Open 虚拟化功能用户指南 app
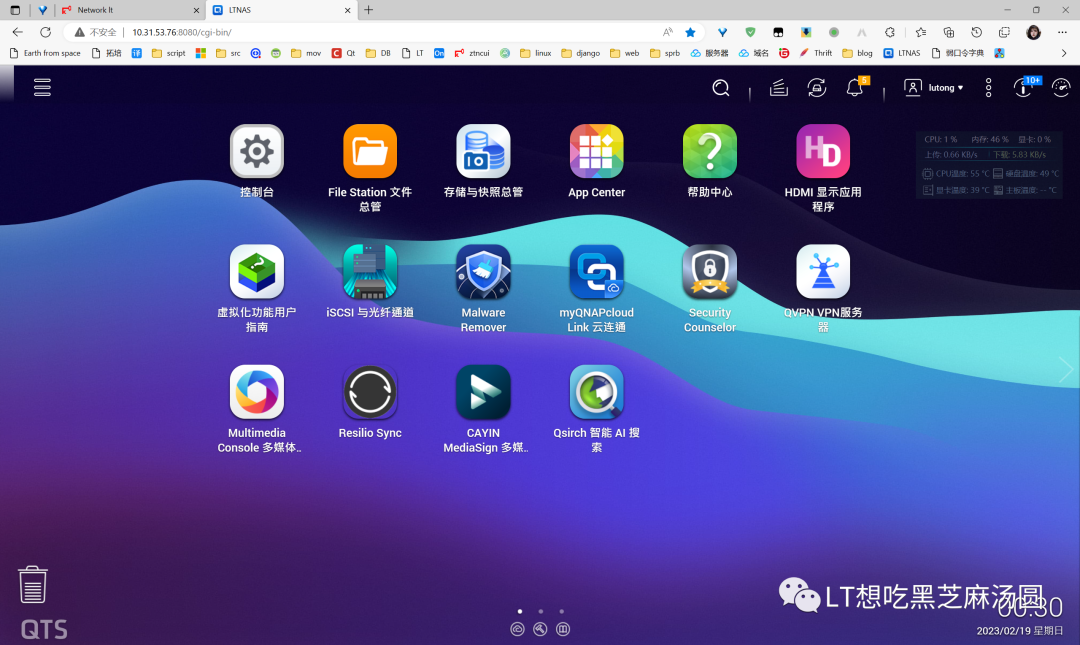This screenshot has height=645, width=1080. click(x=256, y=272)
